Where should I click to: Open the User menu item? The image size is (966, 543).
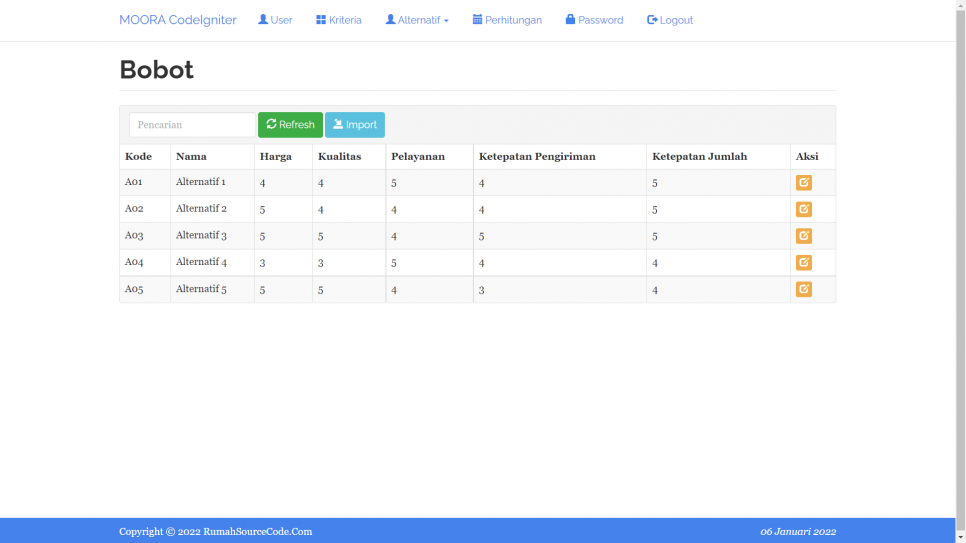click(275, 20)
